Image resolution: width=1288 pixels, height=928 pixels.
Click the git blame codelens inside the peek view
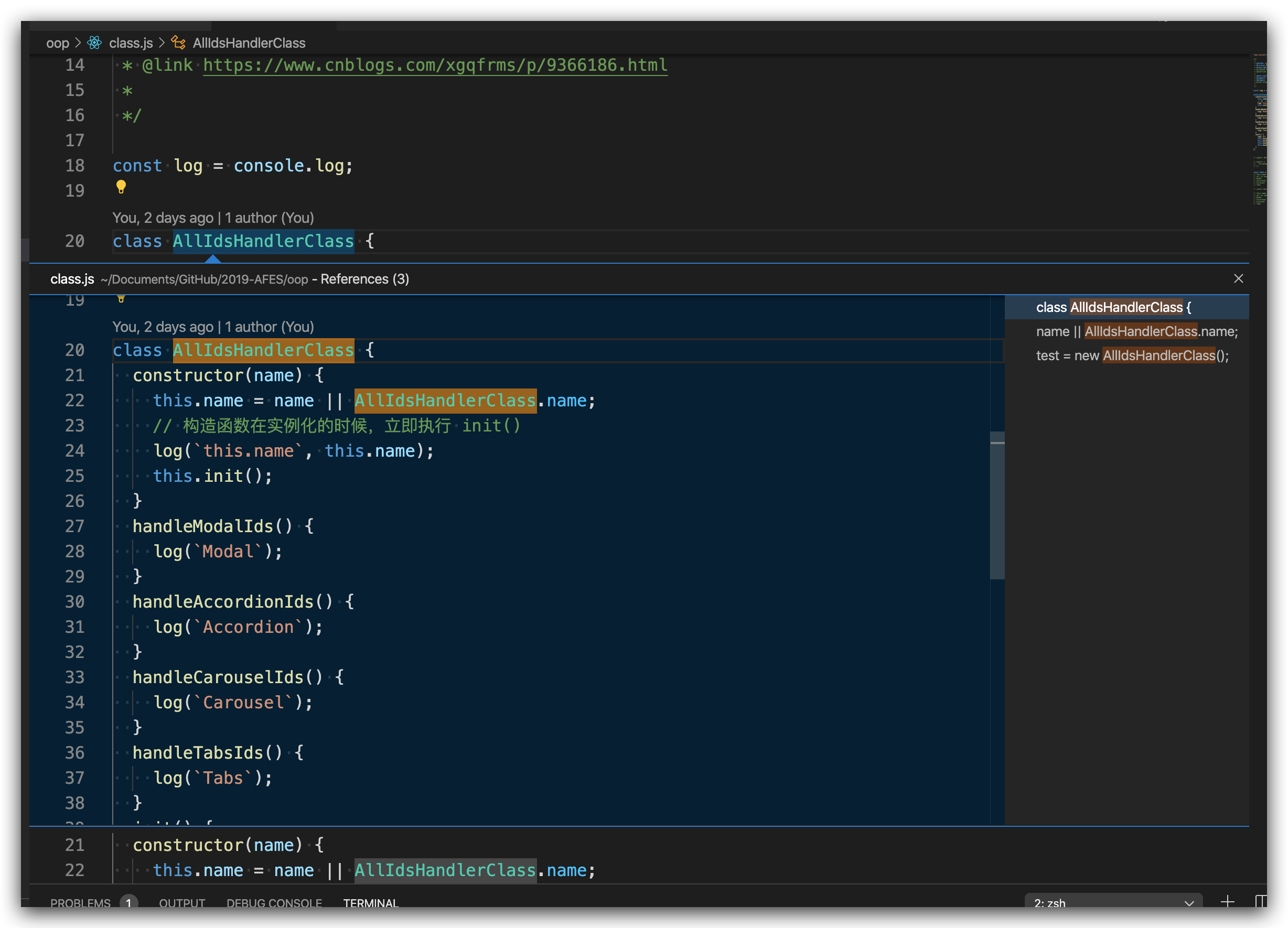tap(213, 326)
